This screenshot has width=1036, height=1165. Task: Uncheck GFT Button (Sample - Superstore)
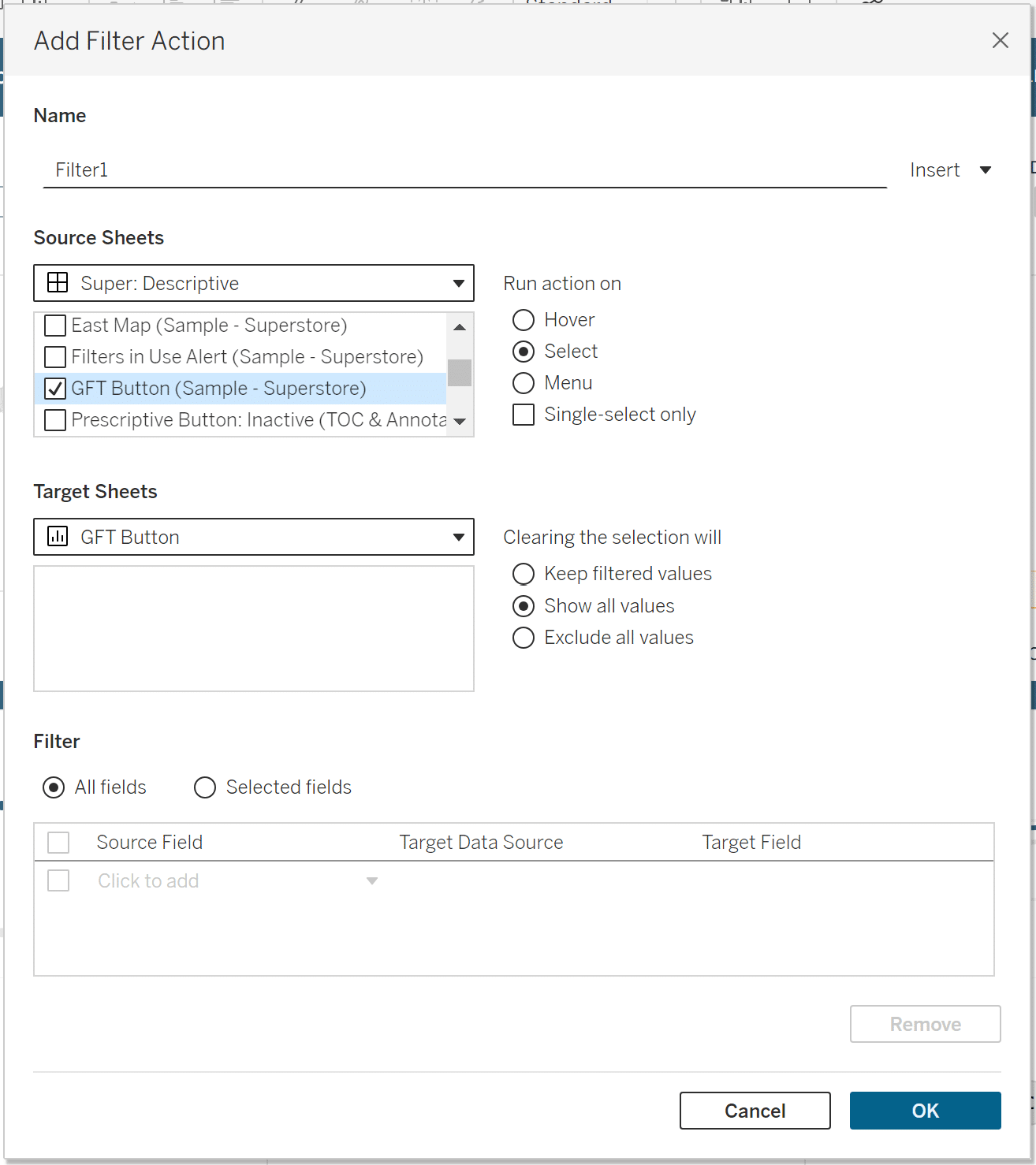tap(55, 389)
